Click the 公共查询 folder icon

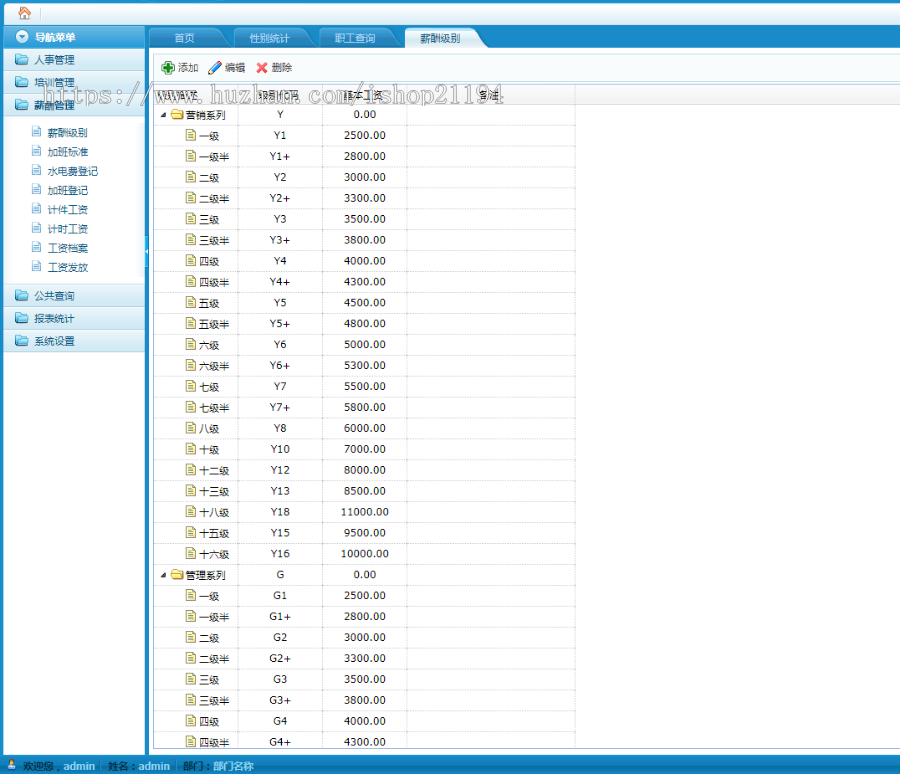click(22, 295)
